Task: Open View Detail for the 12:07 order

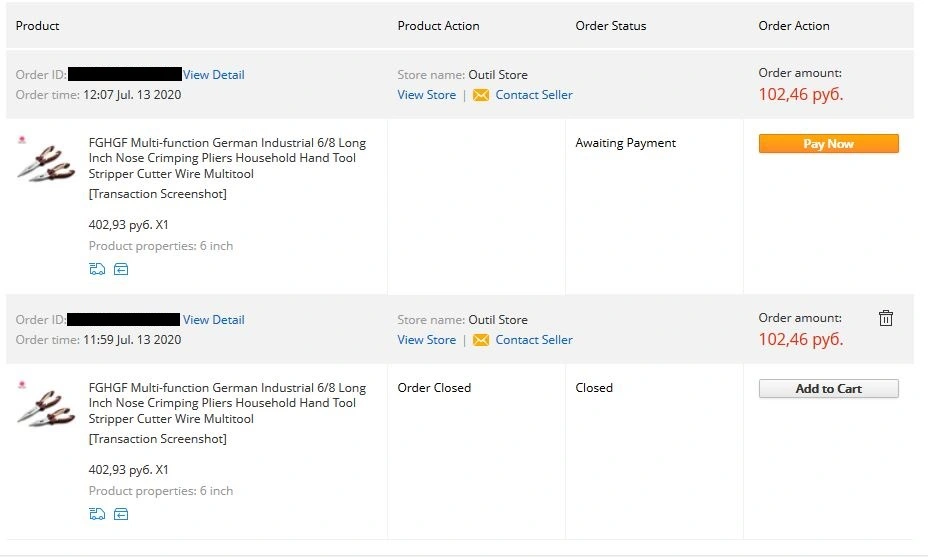Action: (214, 75)
